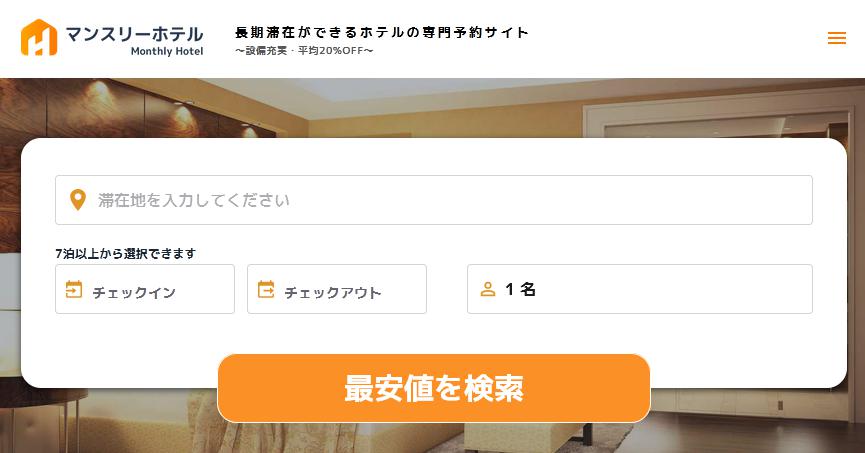
Task: Expand the 1 名 guest selector
Action: 640,289
